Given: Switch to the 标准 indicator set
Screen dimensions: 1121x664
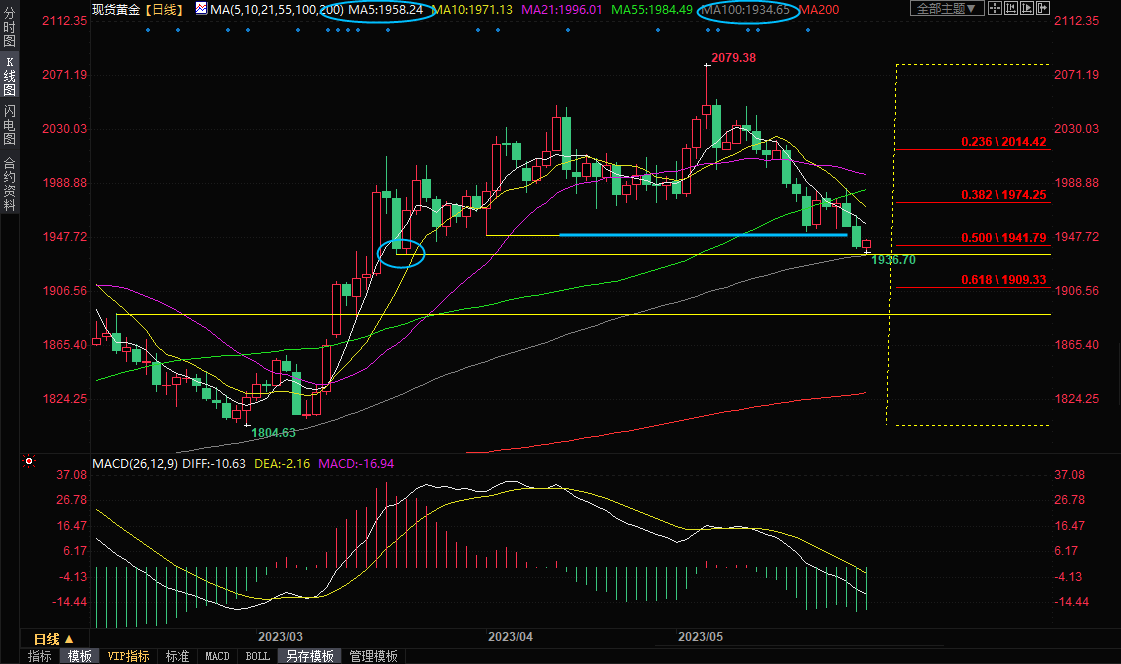Looking at the screenshot, I should tap(178, 656).
